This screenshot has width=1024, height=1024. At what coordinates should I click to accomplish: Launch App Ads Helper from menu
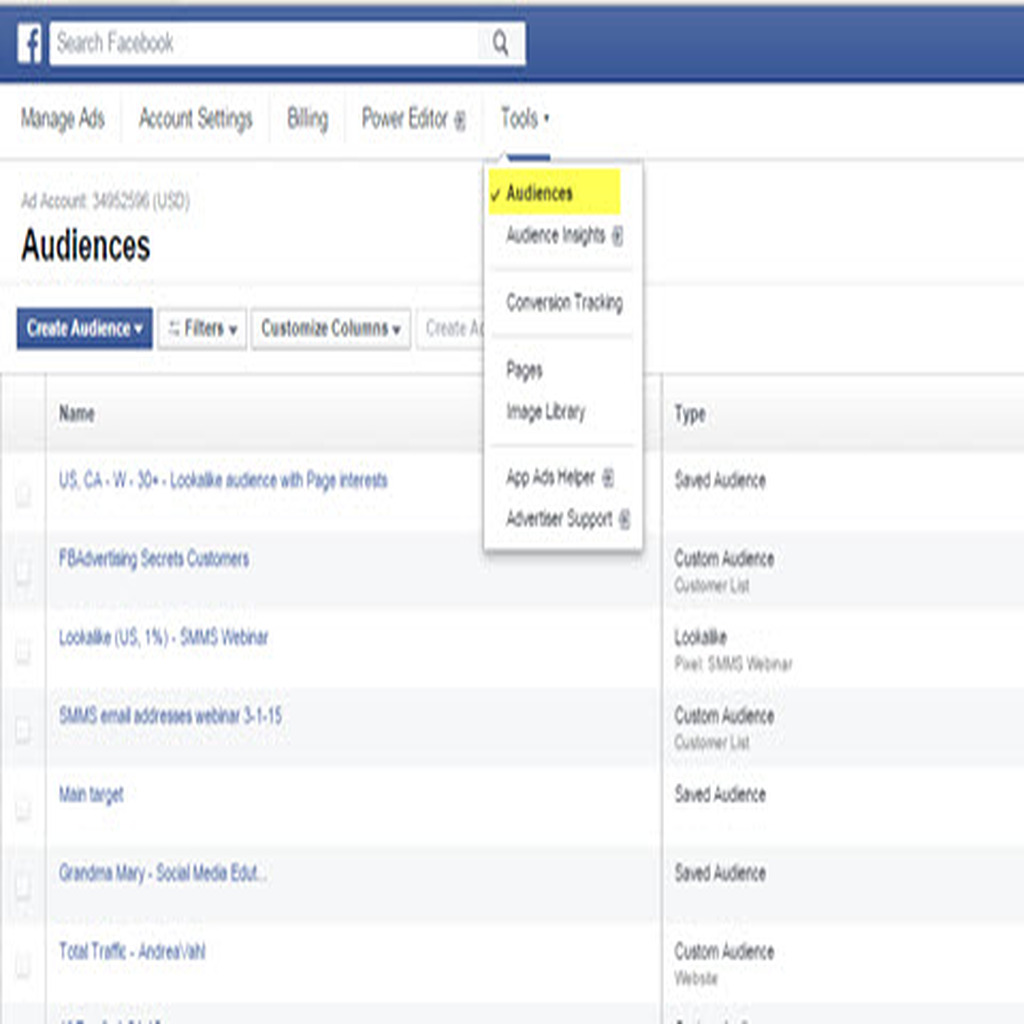coord(560,477)
